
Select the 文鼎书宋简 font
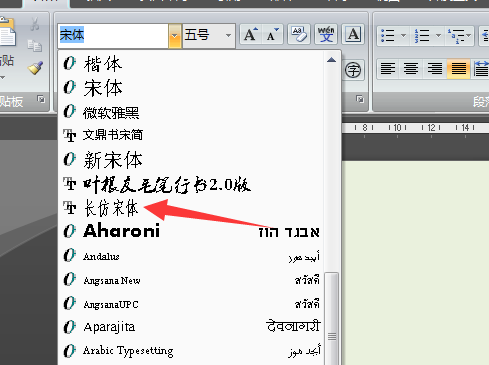[x=192, y=135]
